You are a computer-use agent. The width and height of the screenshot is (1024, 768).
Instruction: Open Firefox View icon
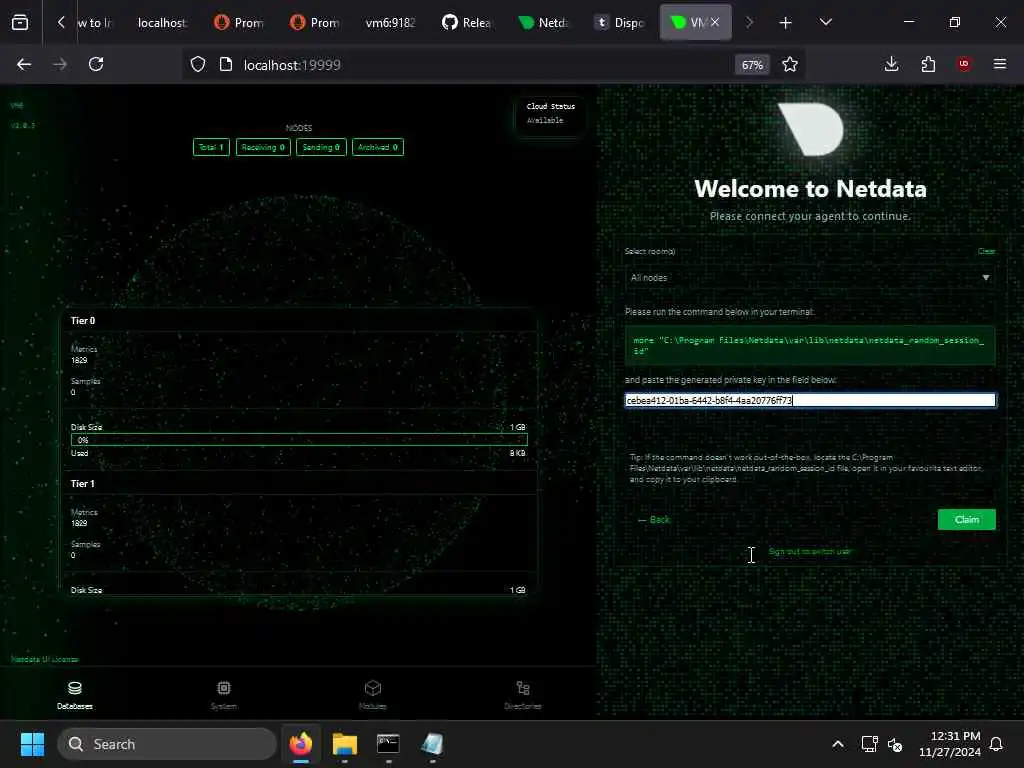[x=20, y=22]
